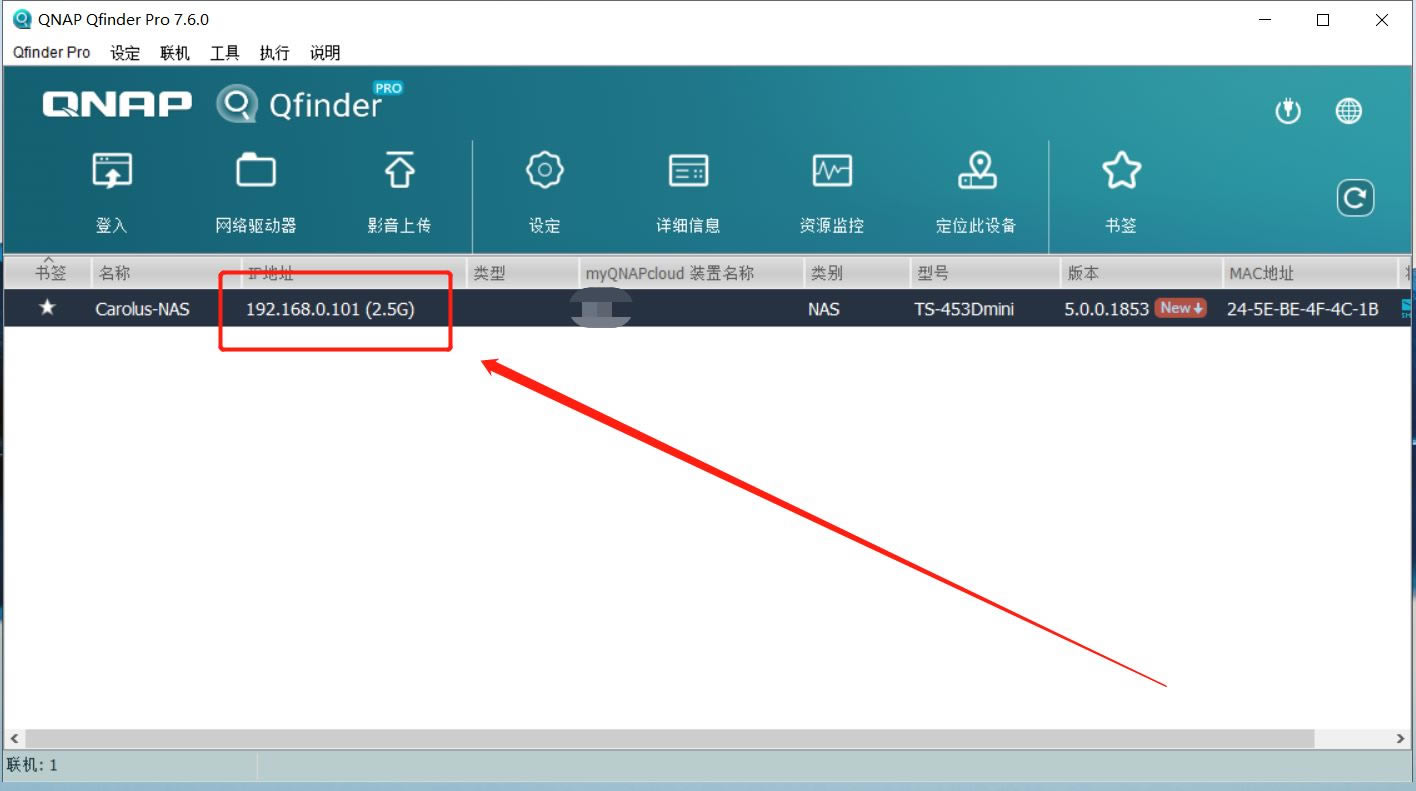Click the 联机: 1 status bar text
This screenshot has width=1416, height=791.
point(32,765)
